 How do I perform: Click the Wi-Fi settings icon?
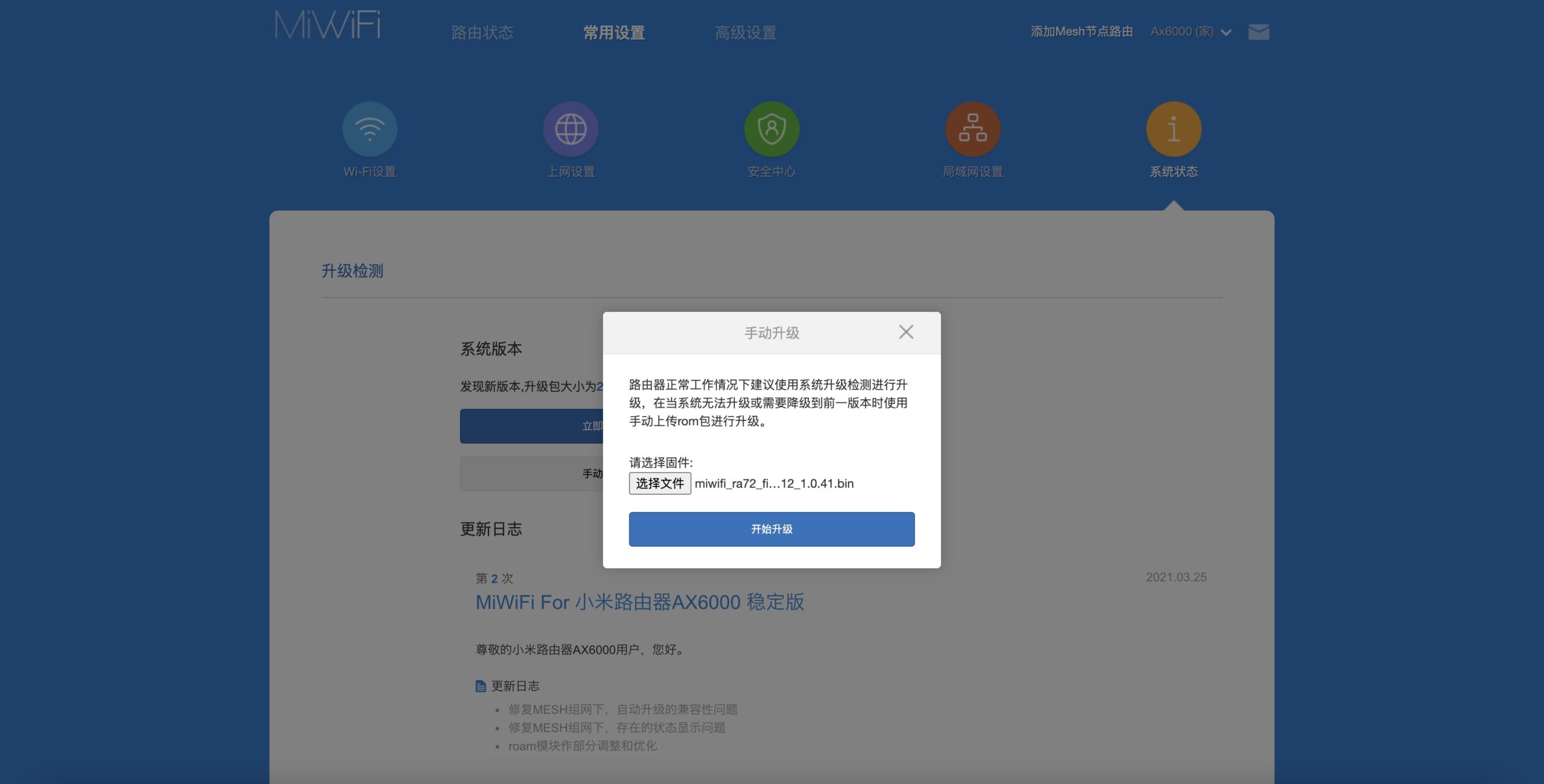370,129
